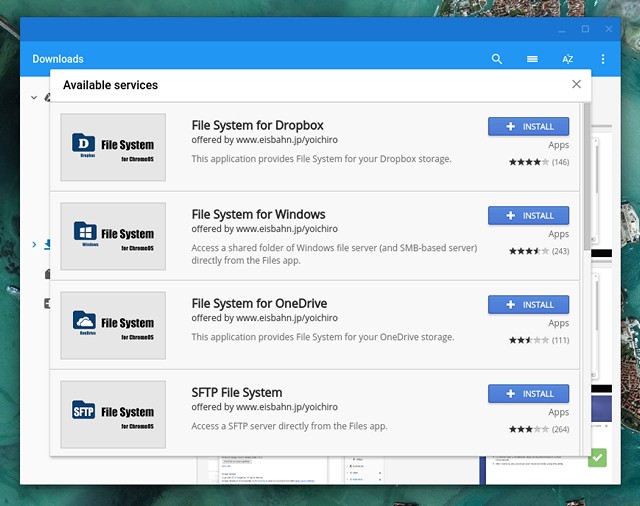Click the green checkmark badge
The image size is (640, 506).
(x=597, y=458)
